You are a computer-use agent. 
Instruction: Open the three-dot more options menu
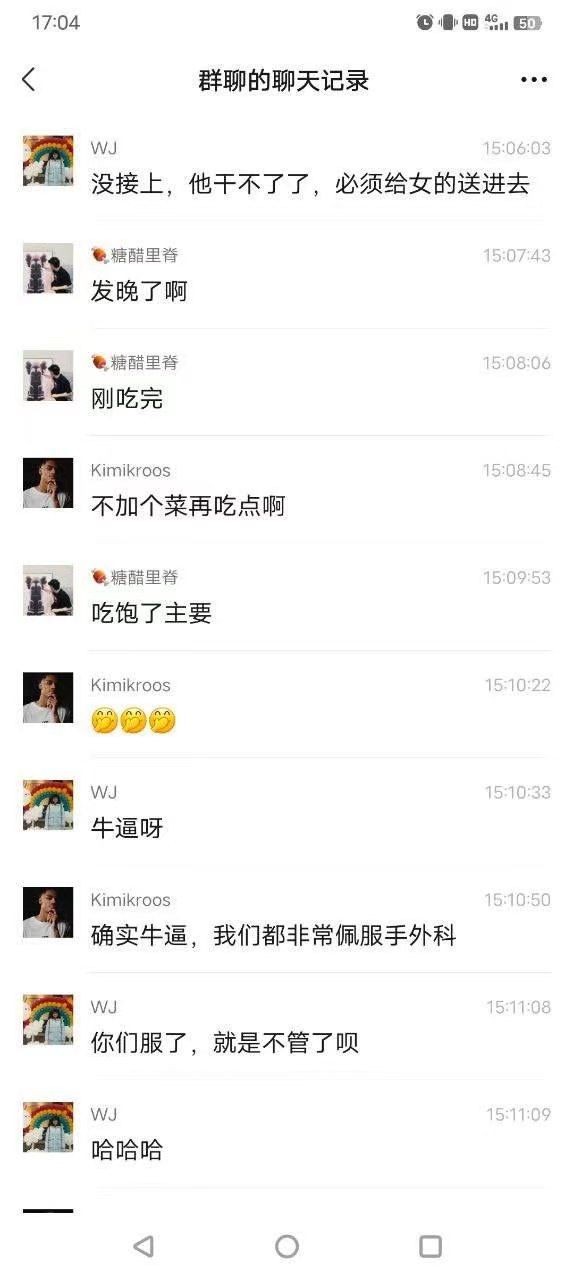point(534,80)
